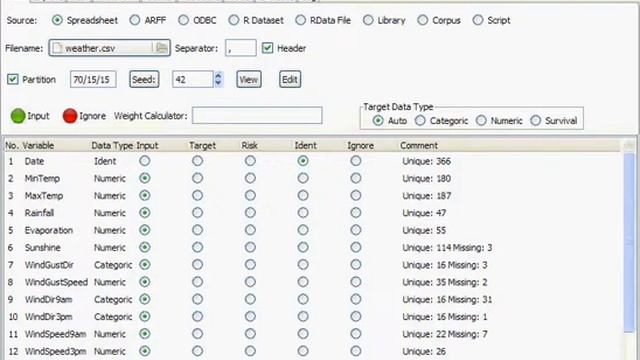Set Target Data Type to Categoric
This screenshot has width=640, height=360.
click(x=420, y=120)
